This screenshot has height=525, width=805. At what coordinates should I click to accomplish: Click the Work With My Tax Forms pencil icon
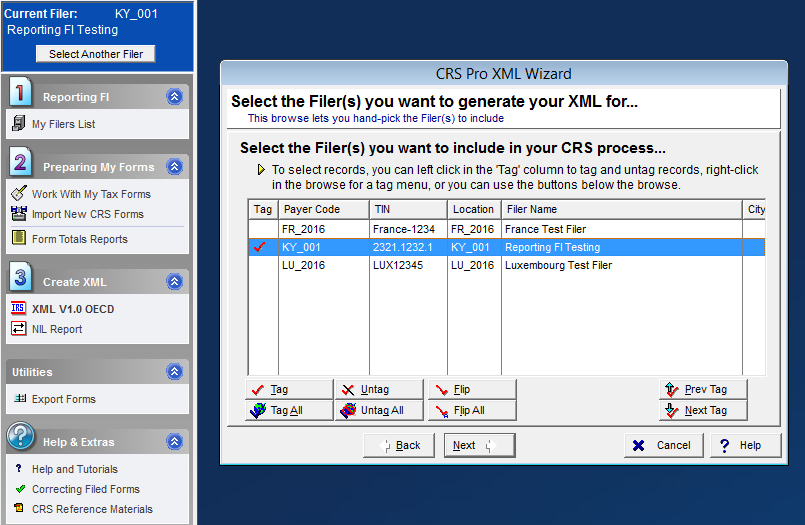18,193
